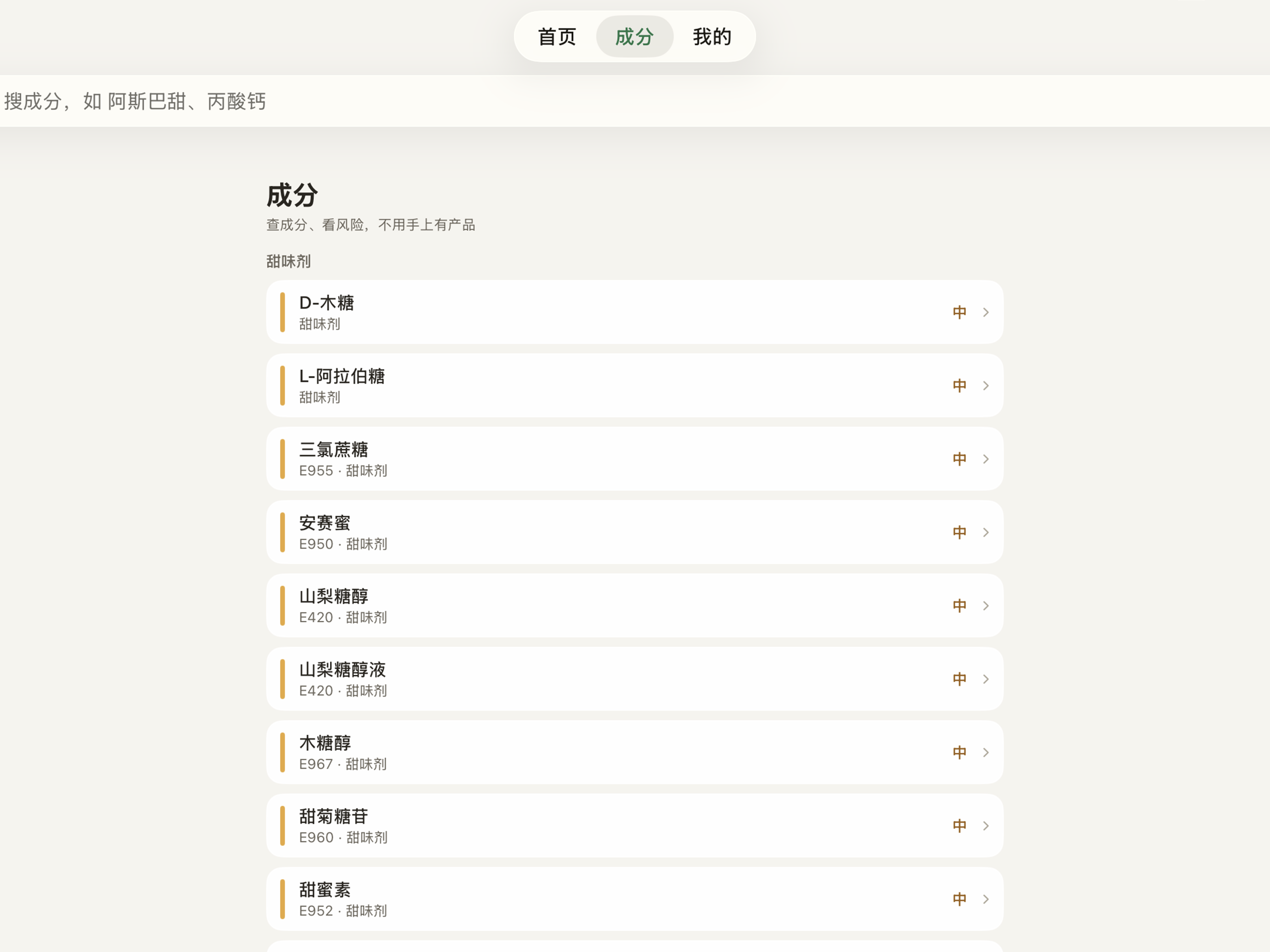Click the chevron on 甜蜜素 row
The height and width of the screenshot is (952, 1270).
click(986, 899)
